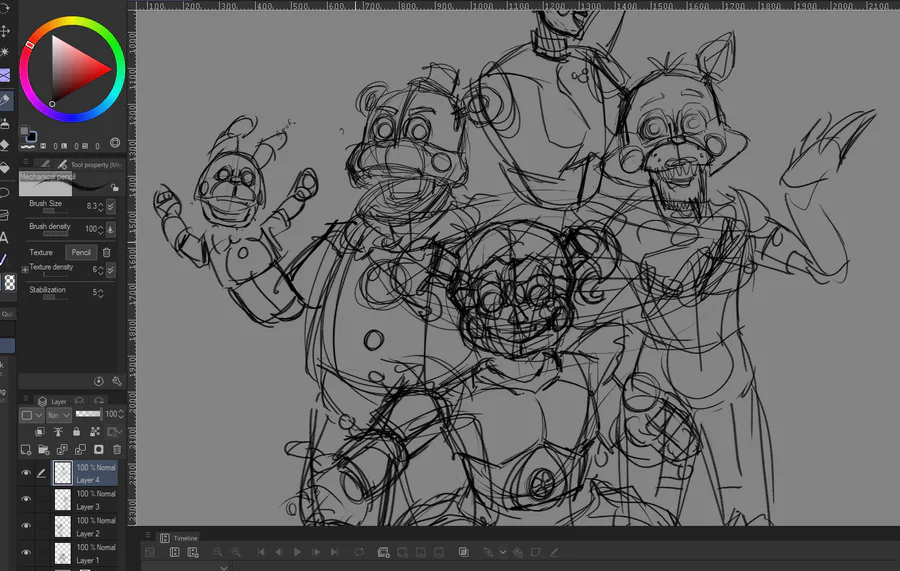The width and height of the screenshot is (900, 571).
Task: Toggle lock on Mechanical pencil tool property
Action: pyautogui.click(x=115, y=188)
